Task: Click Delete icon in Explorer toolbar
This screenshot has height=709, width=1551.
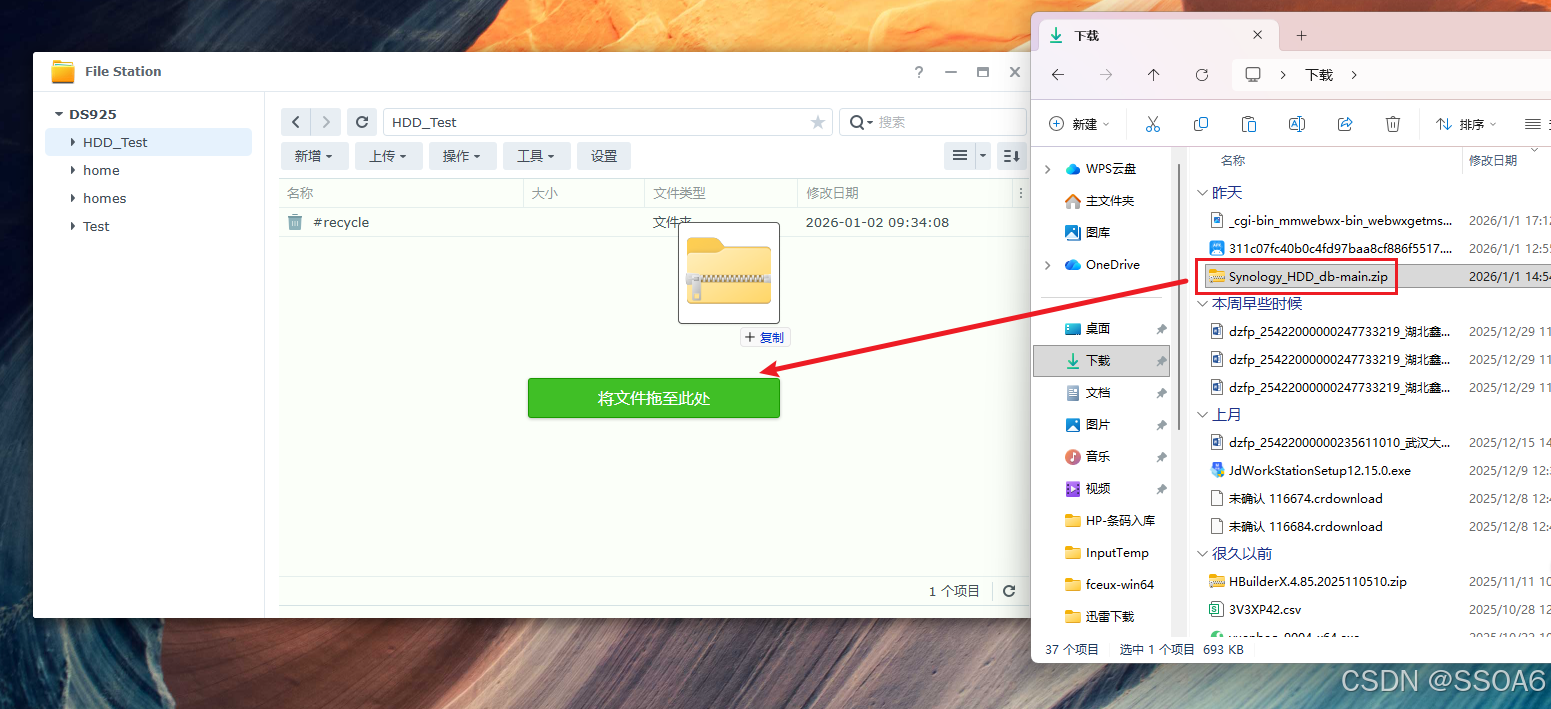Action: [x=1393, y=124]
